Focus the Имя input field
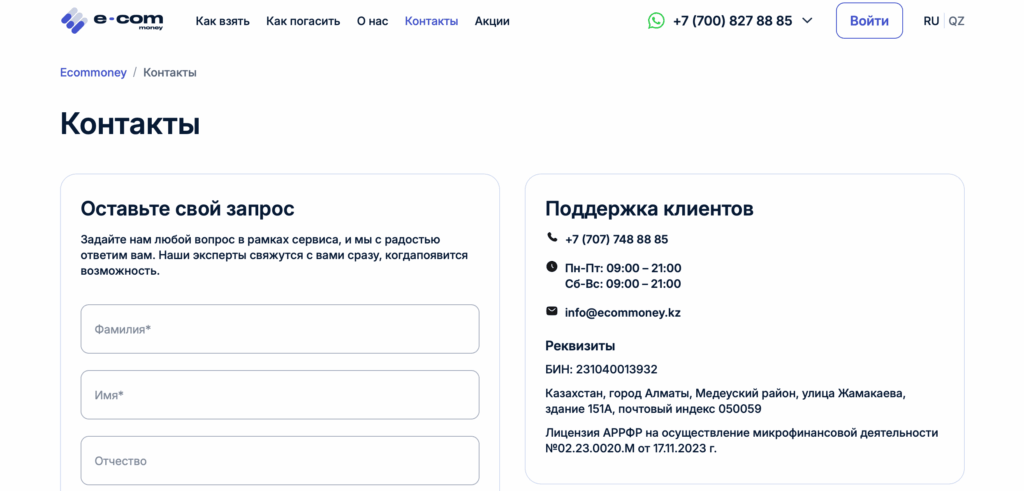 point(280,395)
